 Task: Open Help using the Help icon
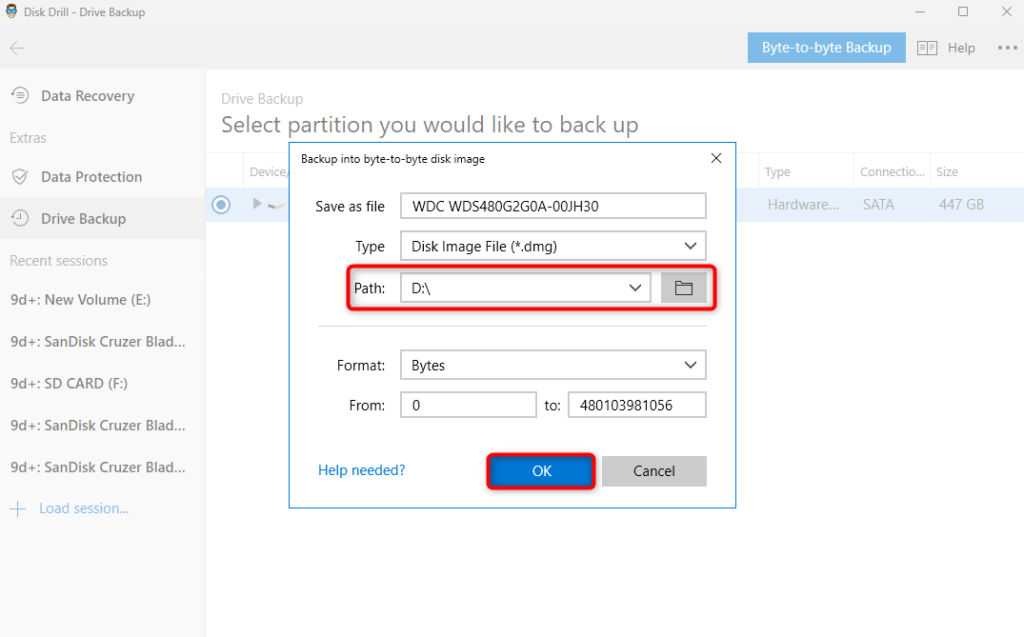[927, 47]
